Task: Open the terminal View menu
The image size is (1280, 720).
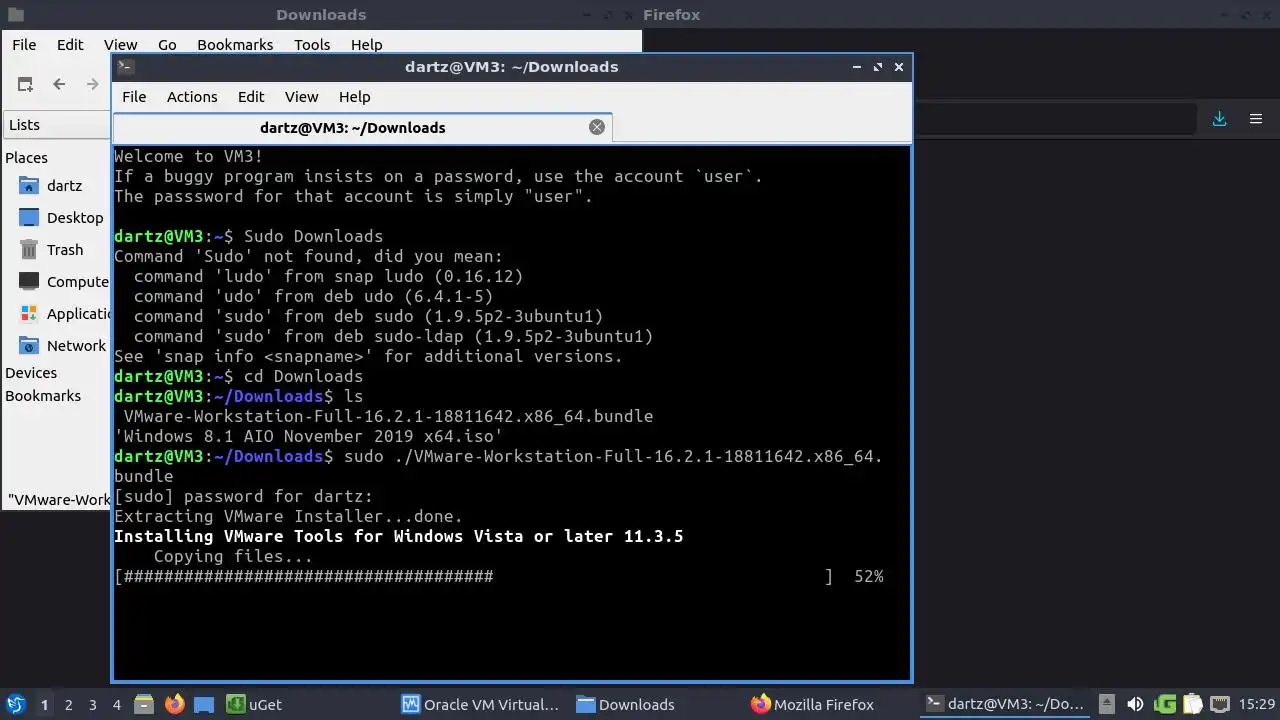Action: [301, 97]
